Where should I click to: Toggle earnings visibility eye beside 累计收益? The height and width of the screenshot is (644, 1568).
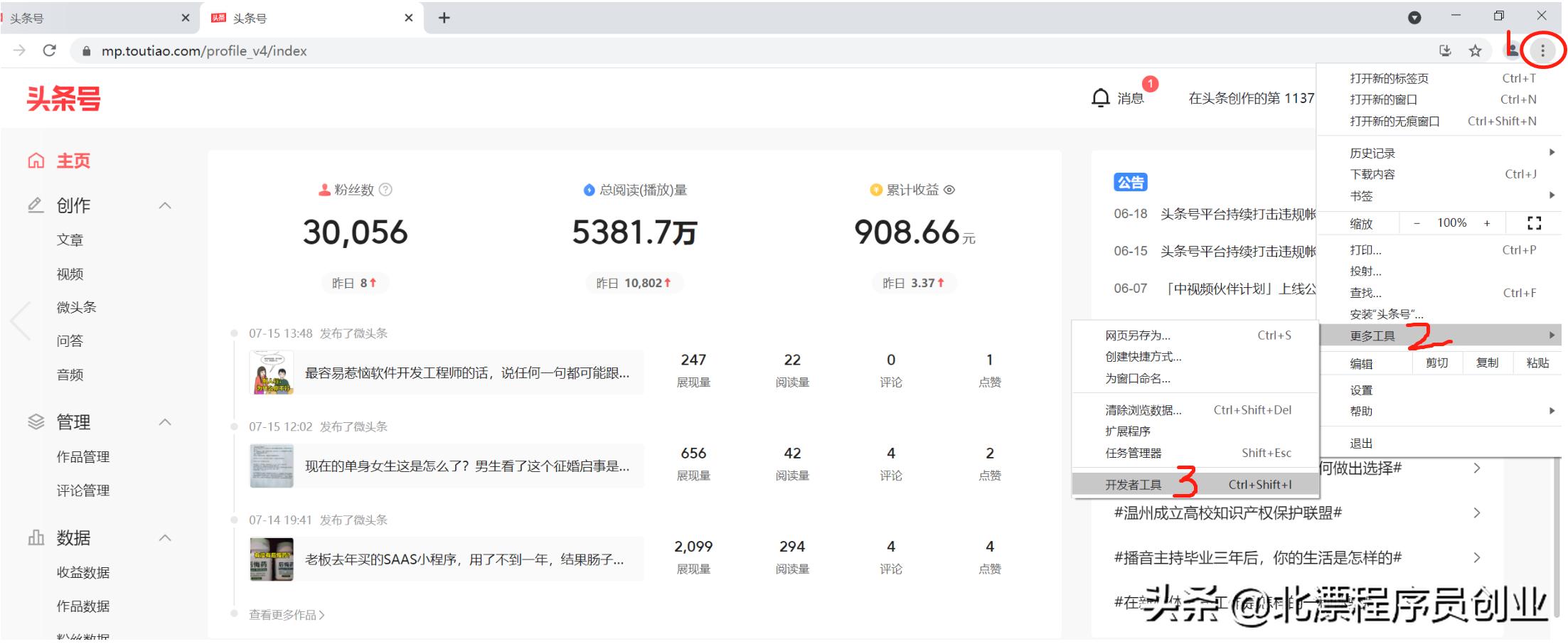point(951,190)
